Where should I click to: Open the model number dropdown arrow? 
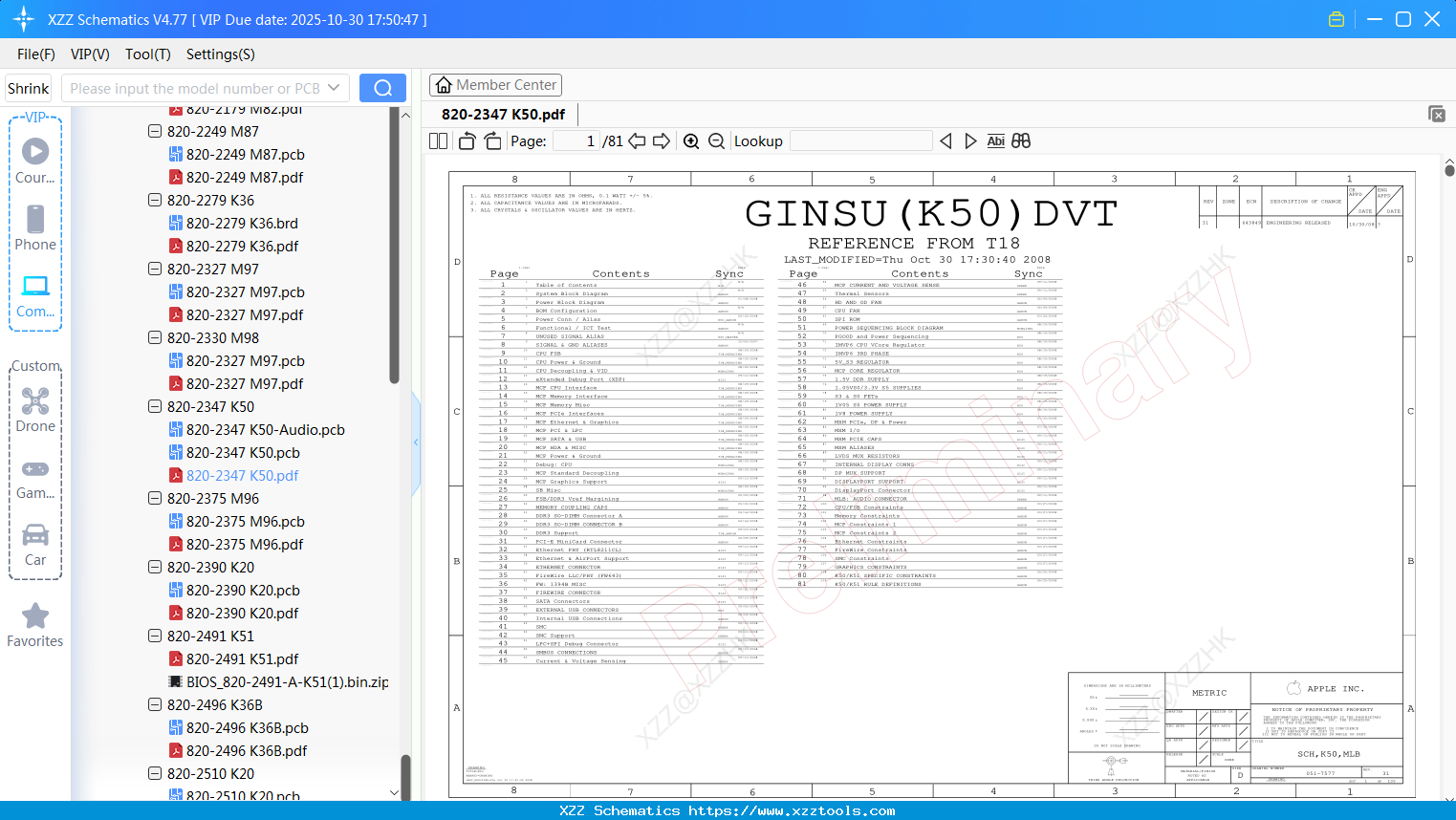click(x=334, y=88)
